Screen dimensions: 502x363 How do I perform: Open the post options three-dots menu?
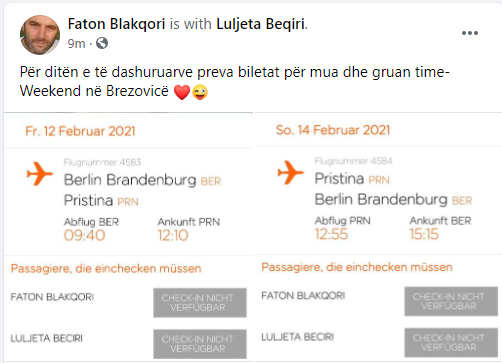[x=470, y=33]
